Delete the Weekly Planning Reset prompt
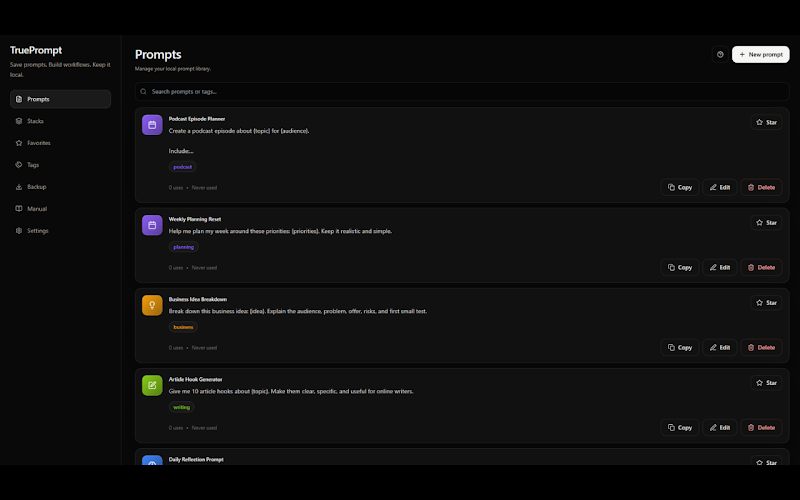 point(761,267)
